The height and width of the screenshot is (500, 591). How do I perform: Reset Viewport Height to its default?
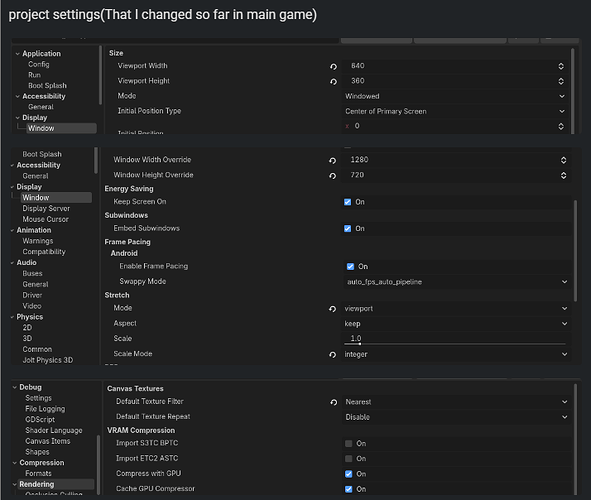pyautogui.click(x=333, y=81)
